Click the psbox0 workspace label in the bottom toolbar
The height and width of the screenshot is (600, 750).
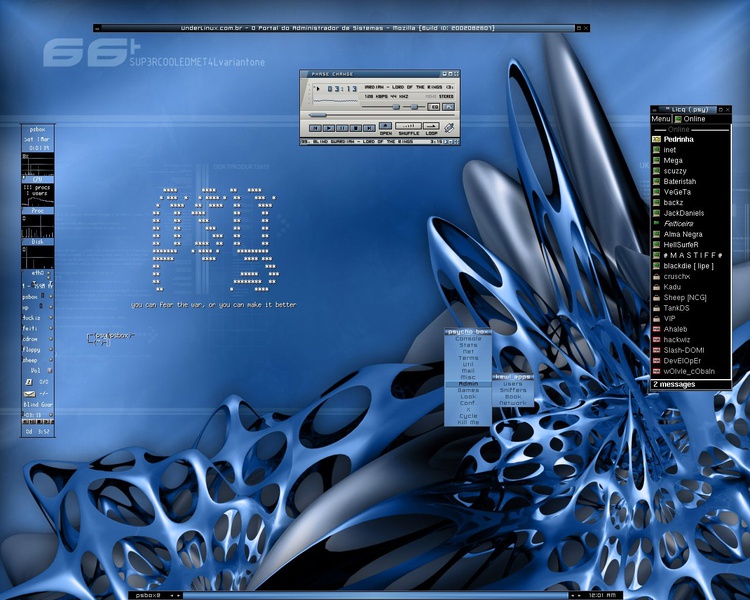(x=148, y=595)
